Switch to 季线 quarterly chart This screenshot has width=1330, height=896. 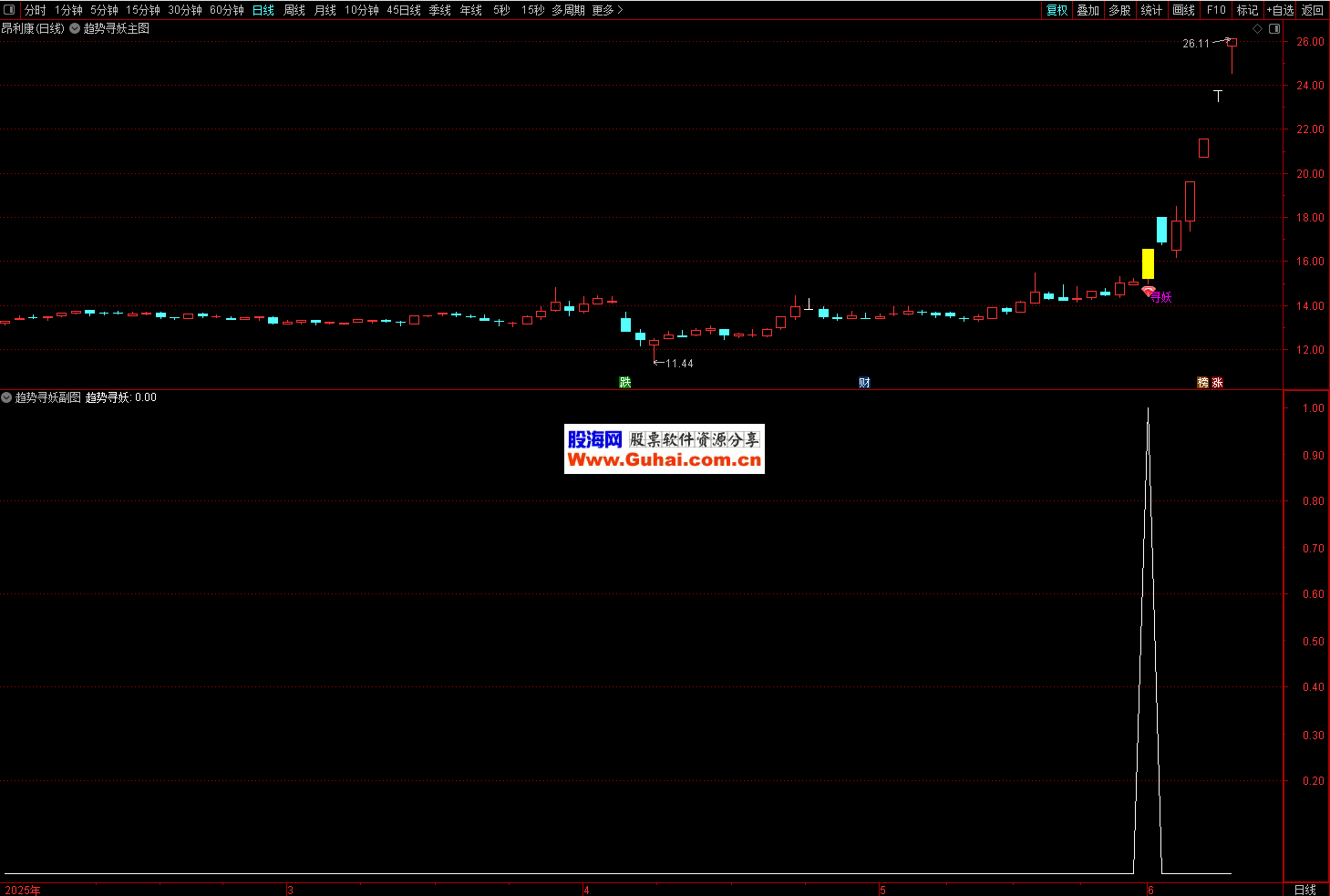click(x=440, y=10)
